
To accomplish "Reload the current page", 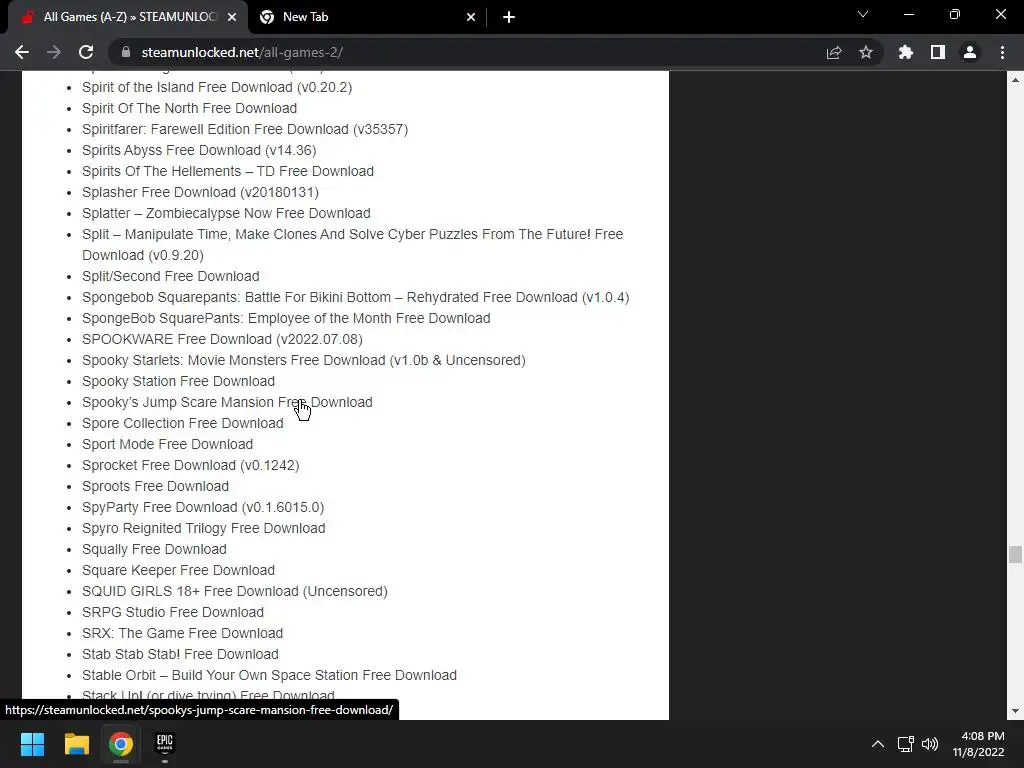I will pyautogui.click(x=86, y=52).
